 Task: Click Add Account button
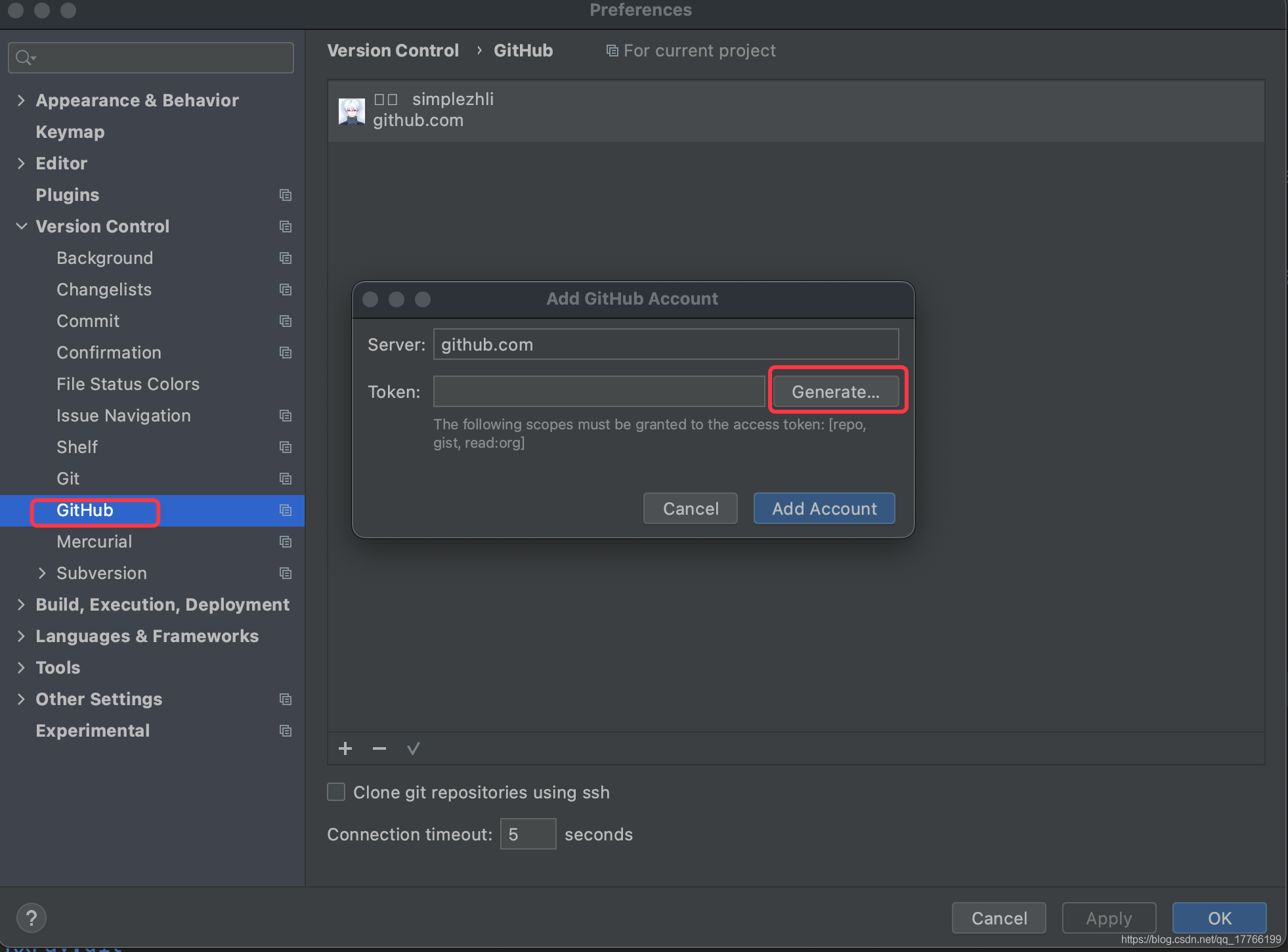click(x=825, y=508)
